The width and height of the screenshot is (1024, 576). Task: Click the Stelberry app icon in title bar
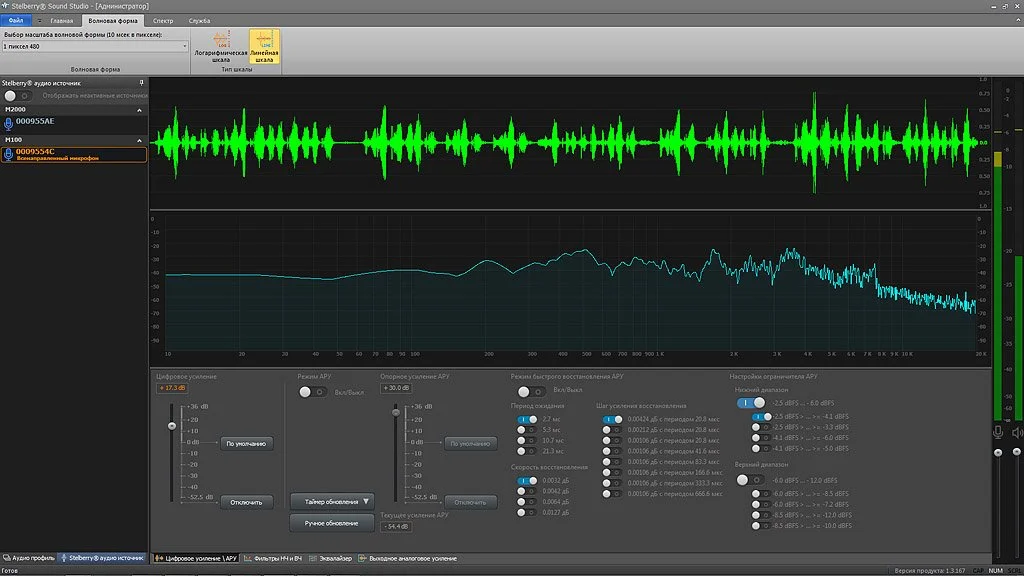pyautogui.click(x=5, y=6)
